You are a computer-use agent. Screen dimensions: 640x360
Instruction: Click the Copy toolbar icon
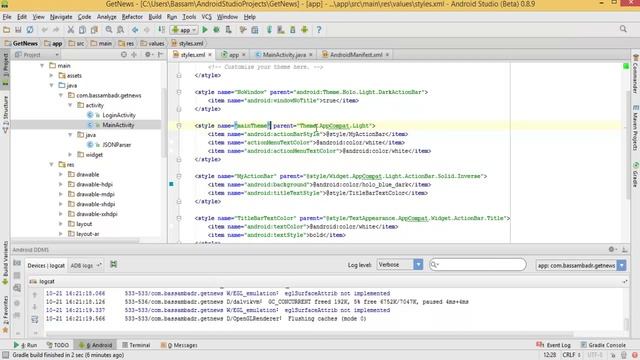82,30
